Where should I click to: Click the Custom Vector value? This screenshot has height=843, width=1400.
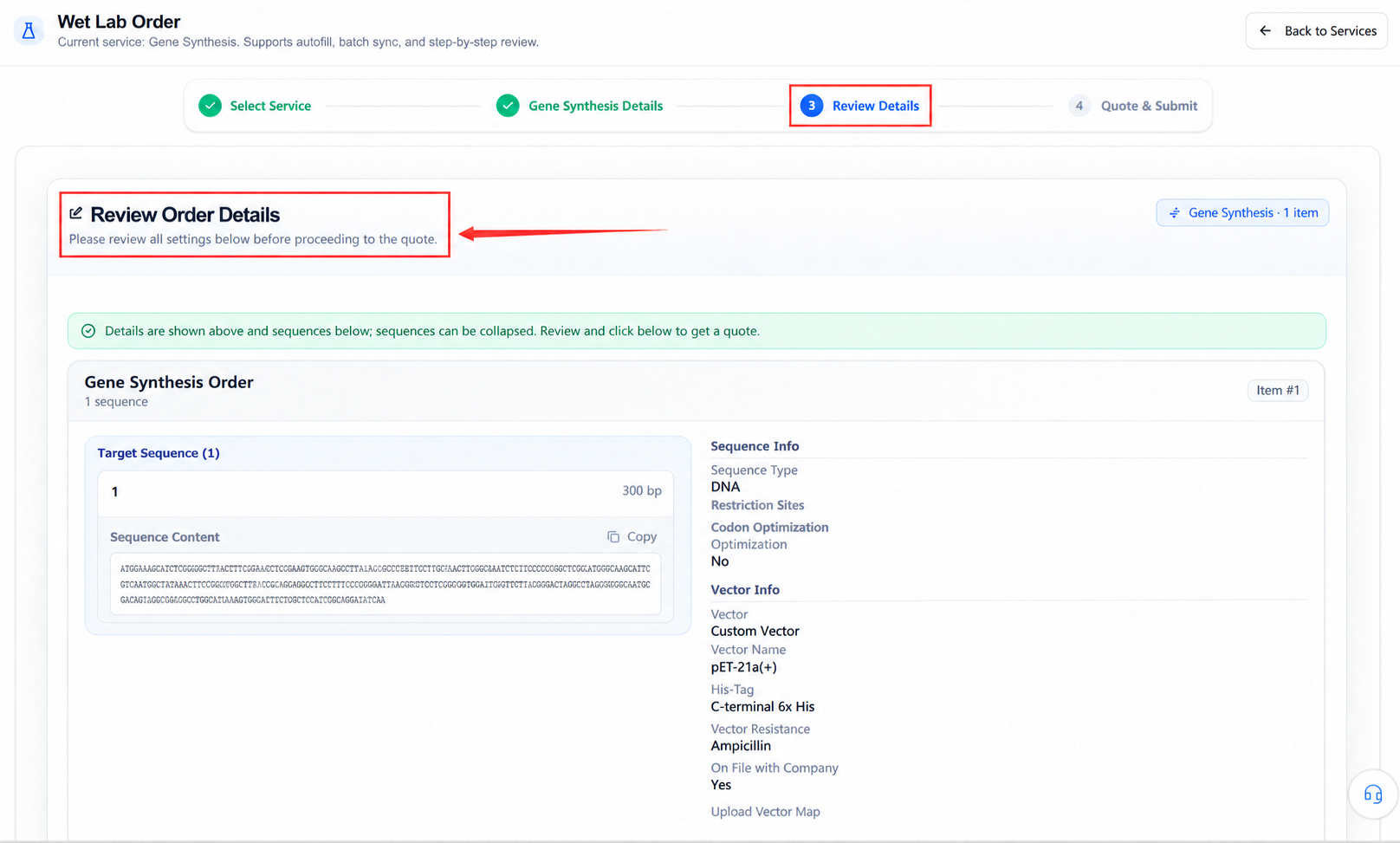[755, 631]
